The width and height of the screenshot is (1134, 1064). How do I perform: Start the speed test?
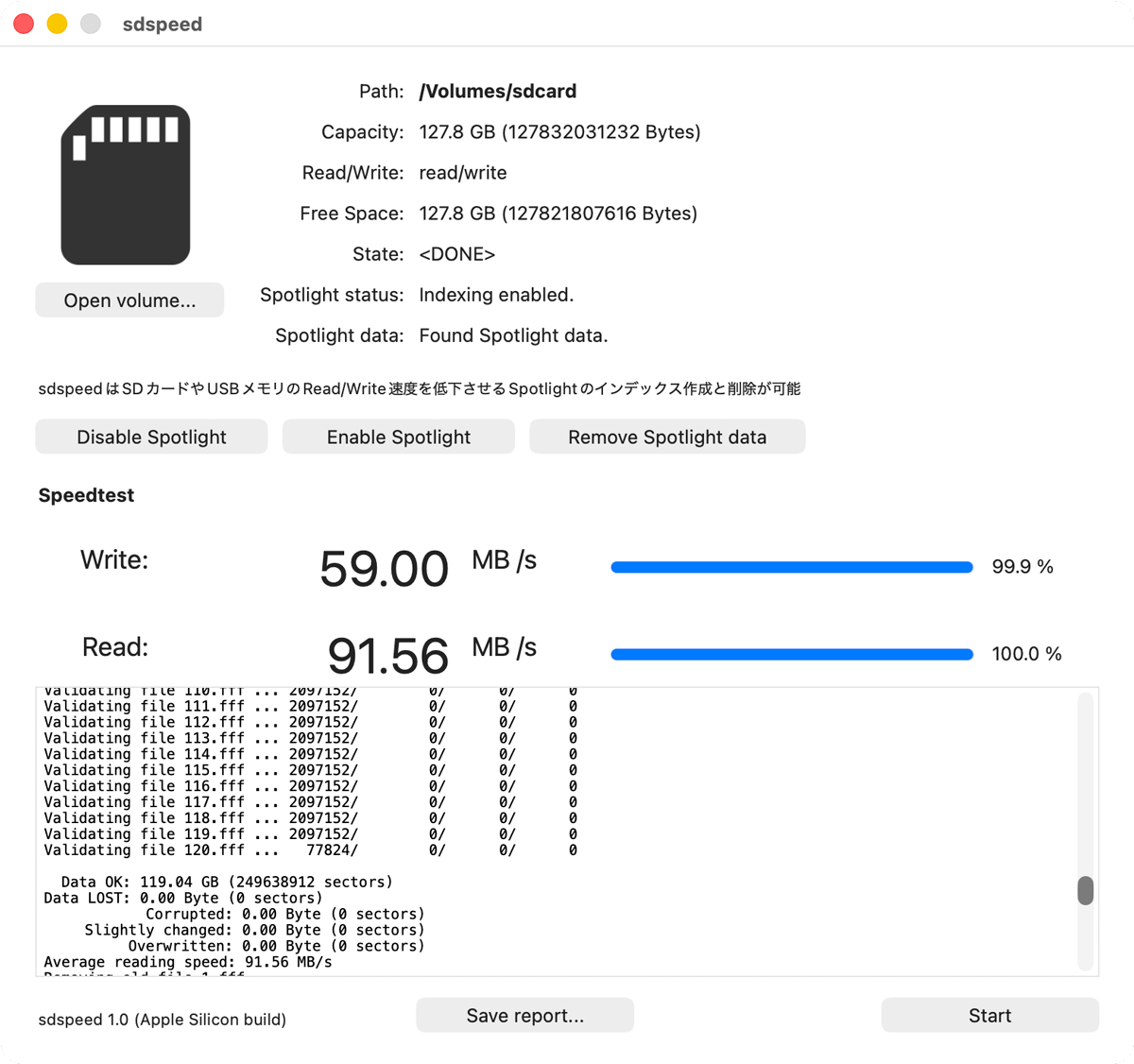coord(989,1015)
